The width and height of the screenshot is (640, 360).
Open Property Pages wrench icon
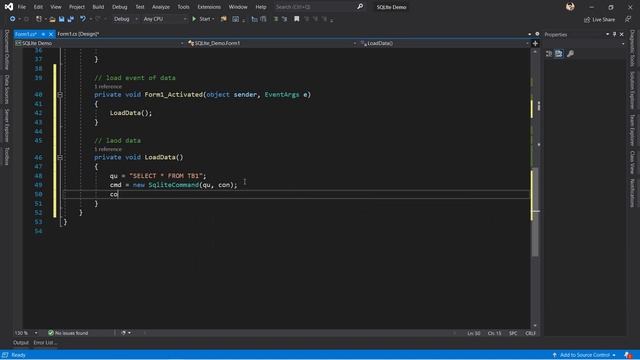pos(571,53)
